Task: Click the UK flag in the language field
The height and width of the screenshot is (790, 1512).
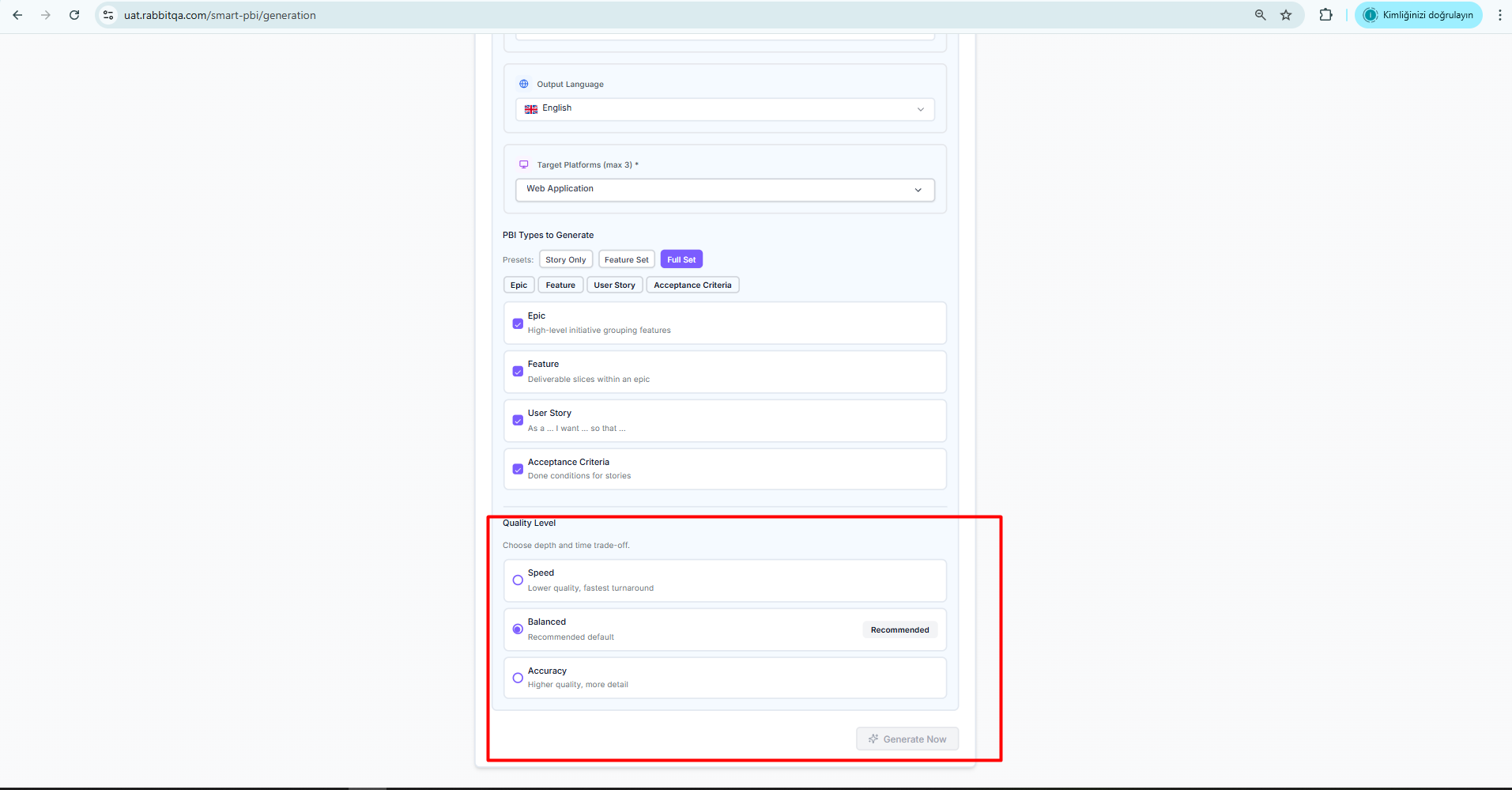Action: point(531,109)
